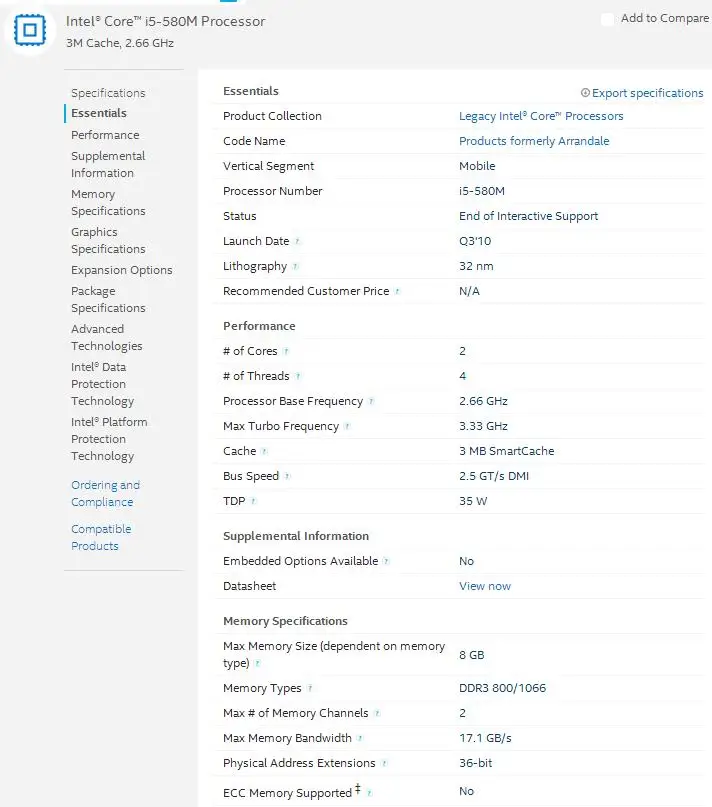Image resolution: width=712 pixels, height=807 pixels.
Task: Click Cache info icon
Action: tap(264, 451)
